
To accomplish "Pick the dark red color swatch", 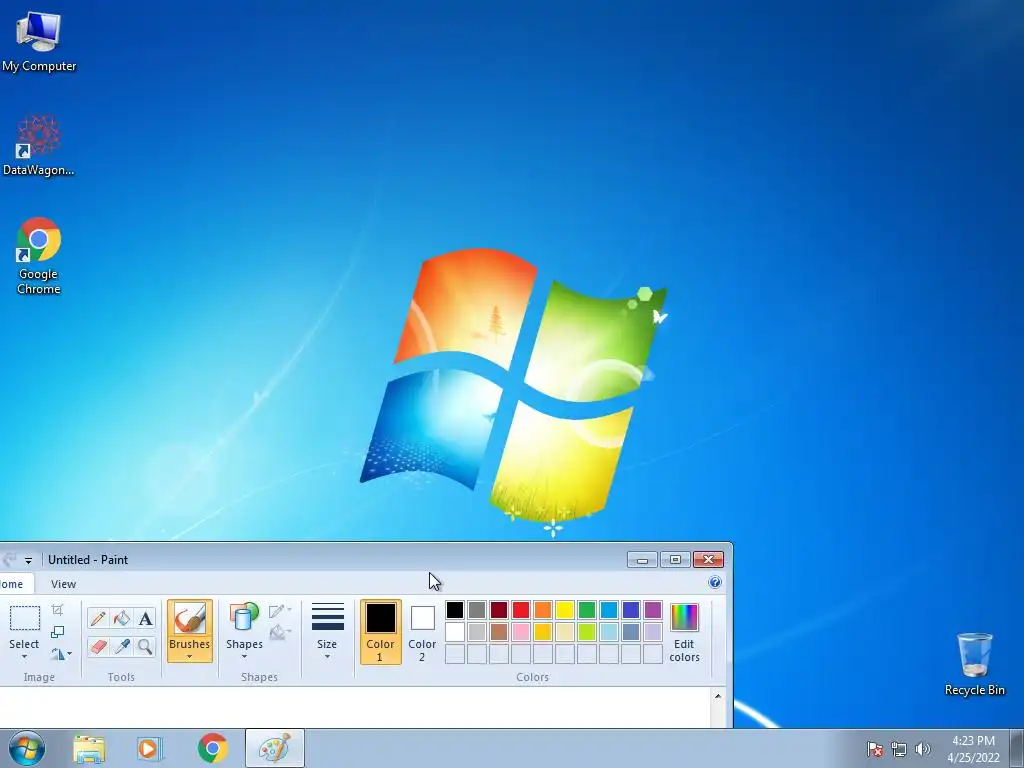I will tap(499, 610).
